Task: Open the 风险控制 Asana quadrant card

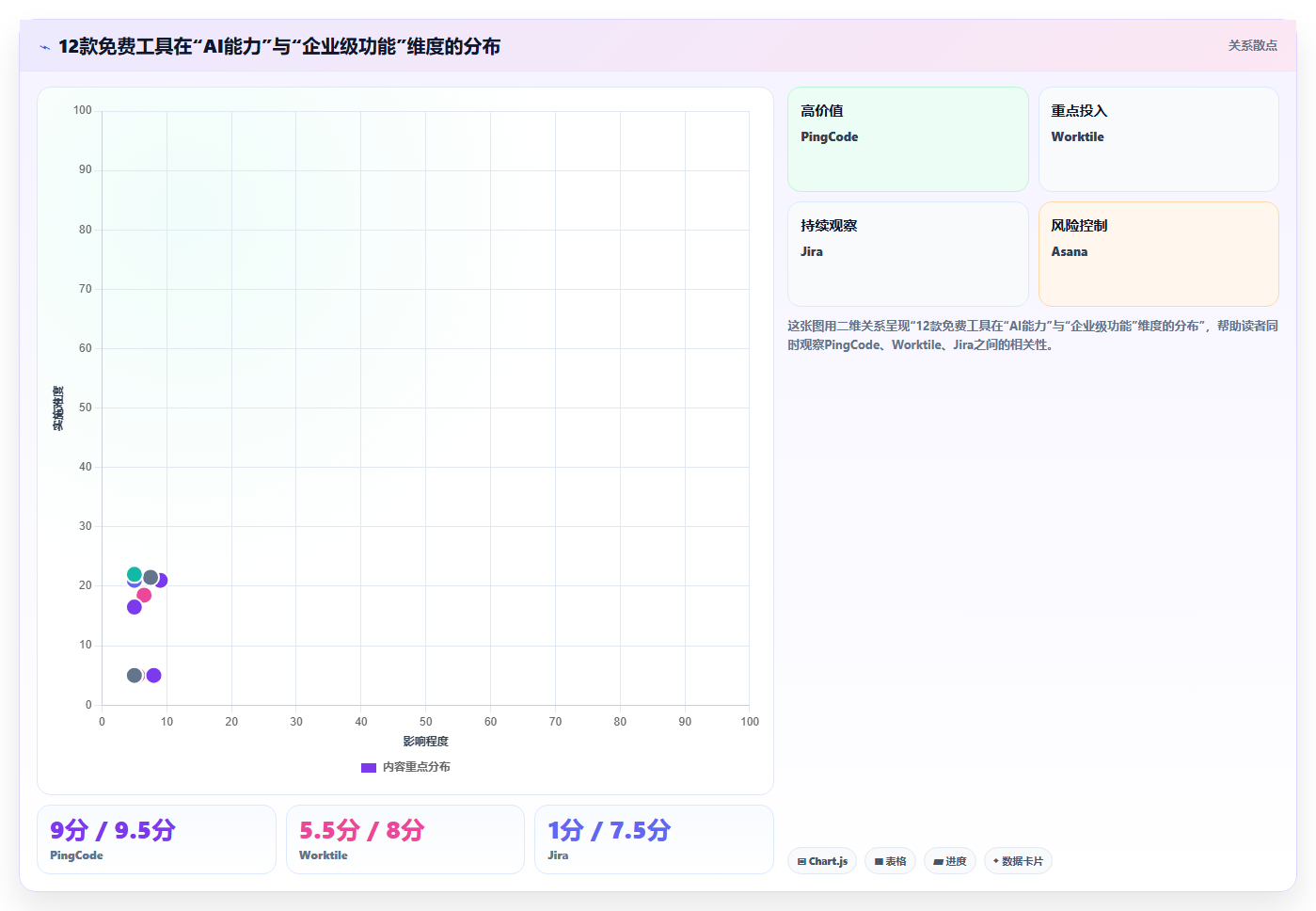Action: tap(1159, 254)
